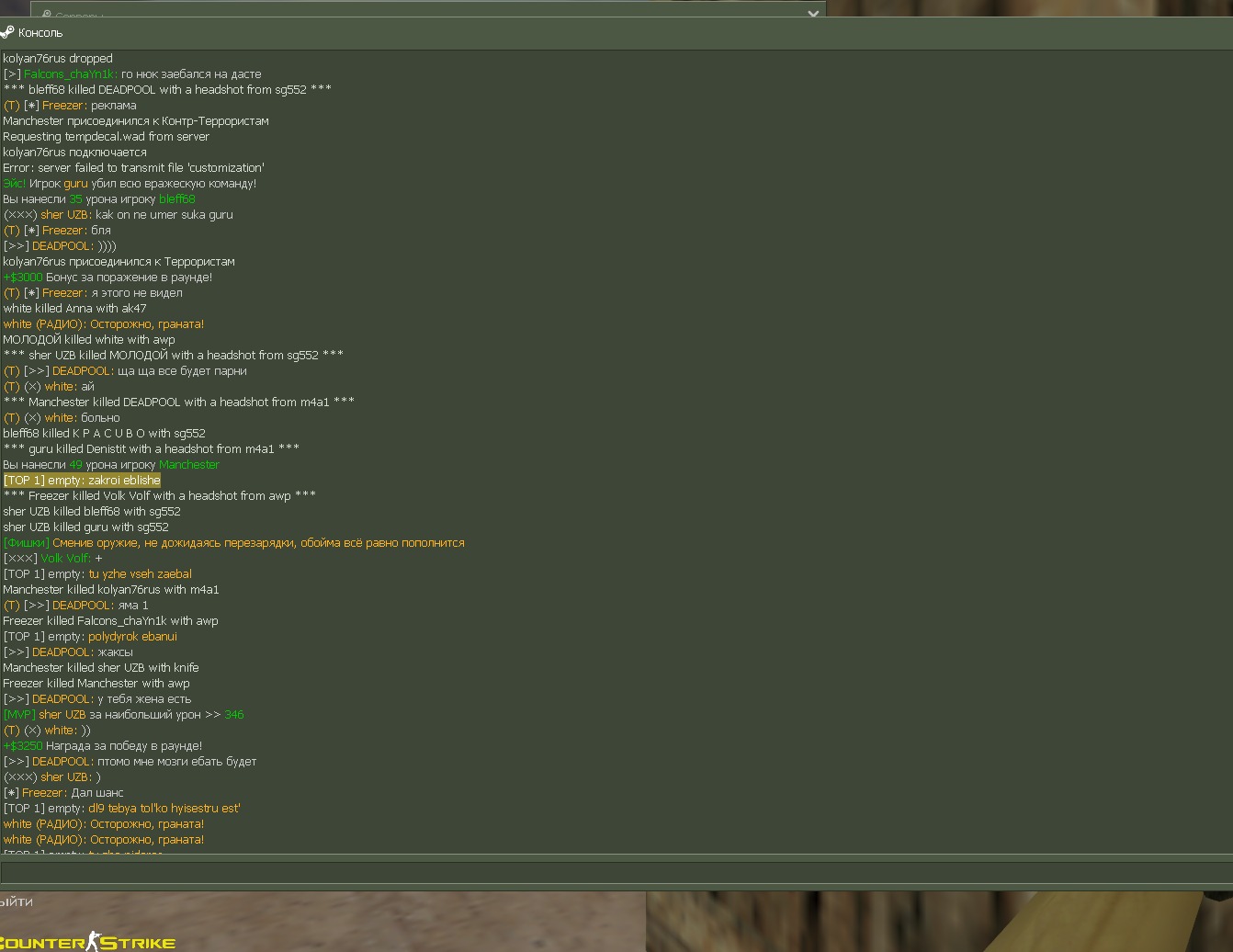Click 'Freezer: реклама' chat message
This screenshot has width=1233, height=952.
(70, 106)
